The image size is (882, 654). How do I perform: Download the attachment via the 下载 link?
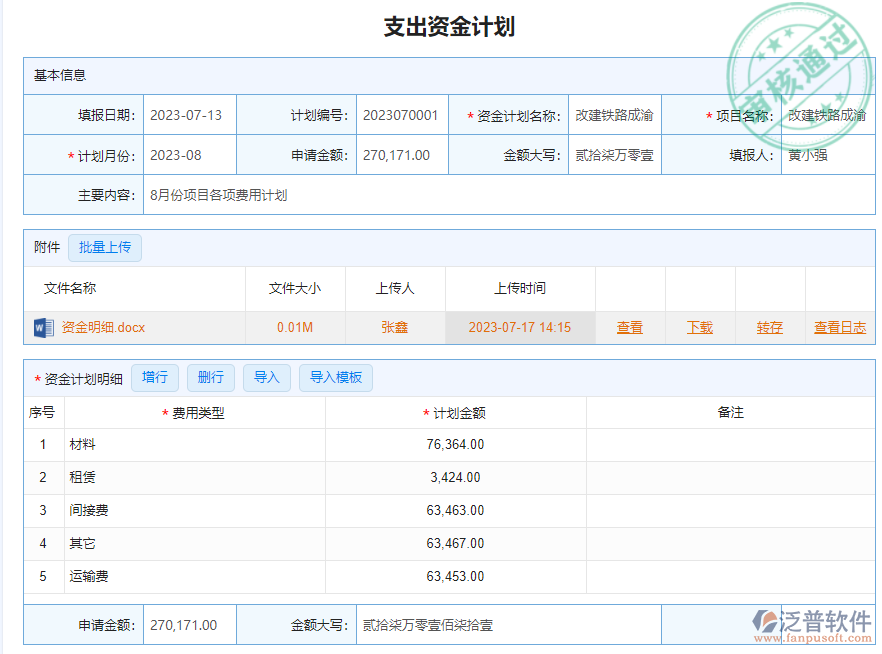point(700,326)
